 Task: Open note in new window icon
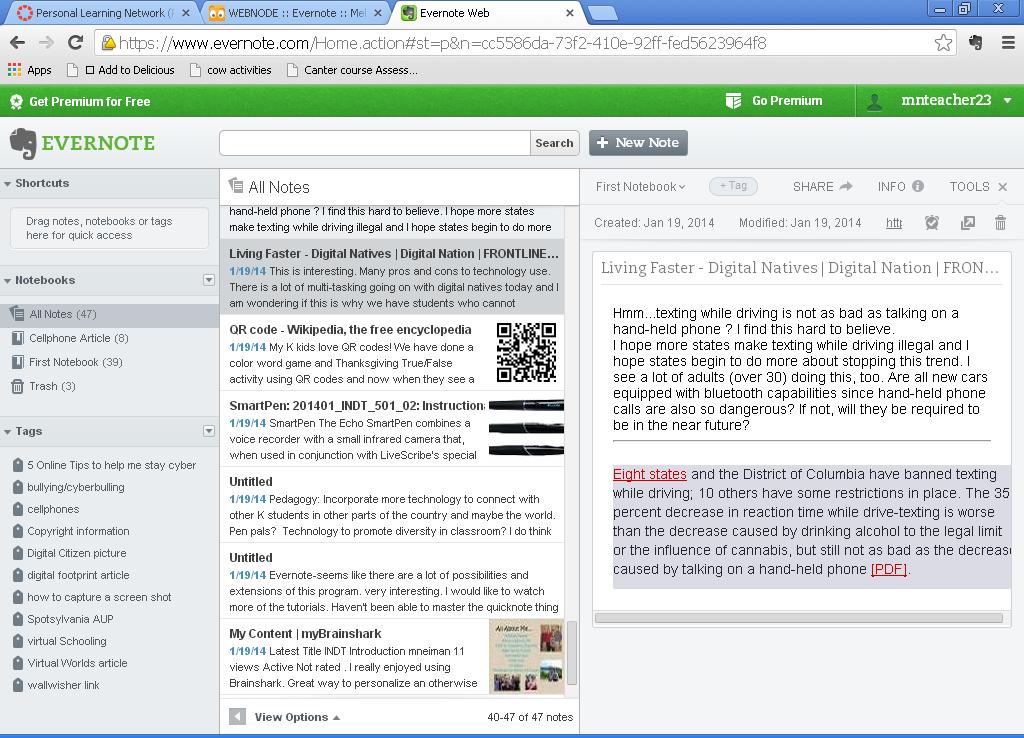pos(968,223)
